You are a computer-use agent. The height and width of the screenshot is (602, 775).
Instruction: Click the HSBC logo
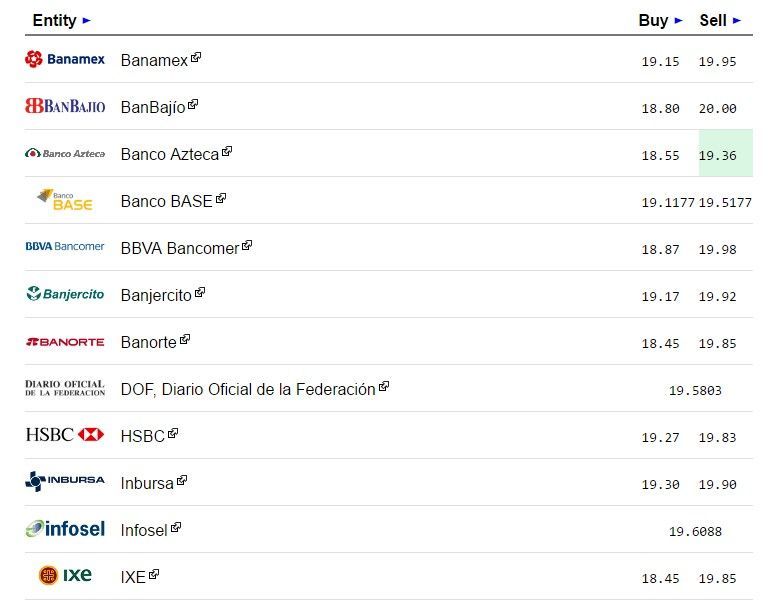coord(65,435)
